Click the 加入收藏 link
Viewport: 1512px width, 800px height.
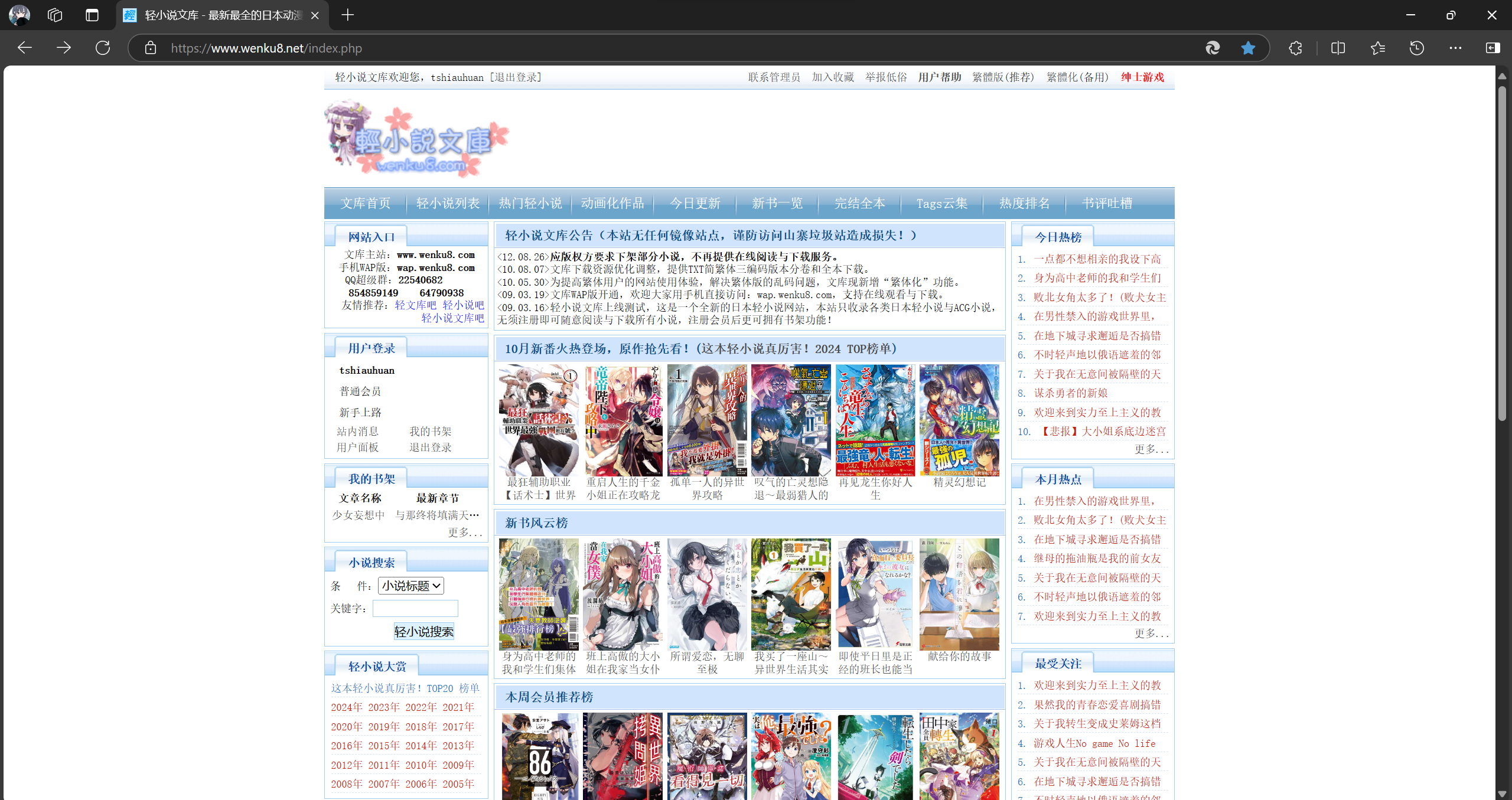(x=833, y=77)
